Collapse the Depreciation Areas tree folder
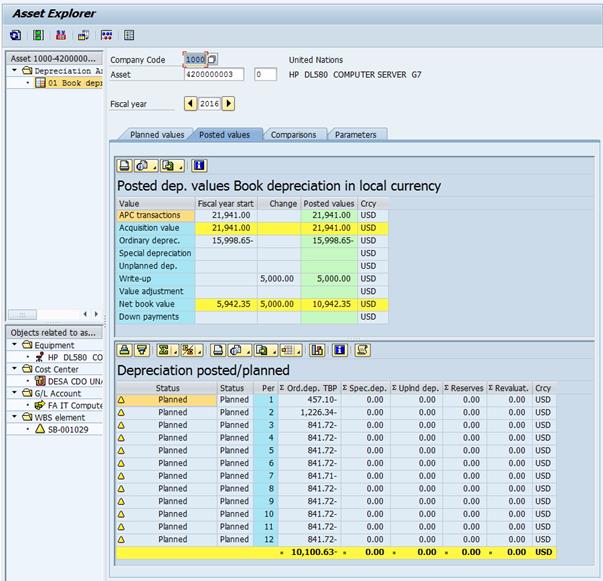The image size is (603, 581). (15, 71)
